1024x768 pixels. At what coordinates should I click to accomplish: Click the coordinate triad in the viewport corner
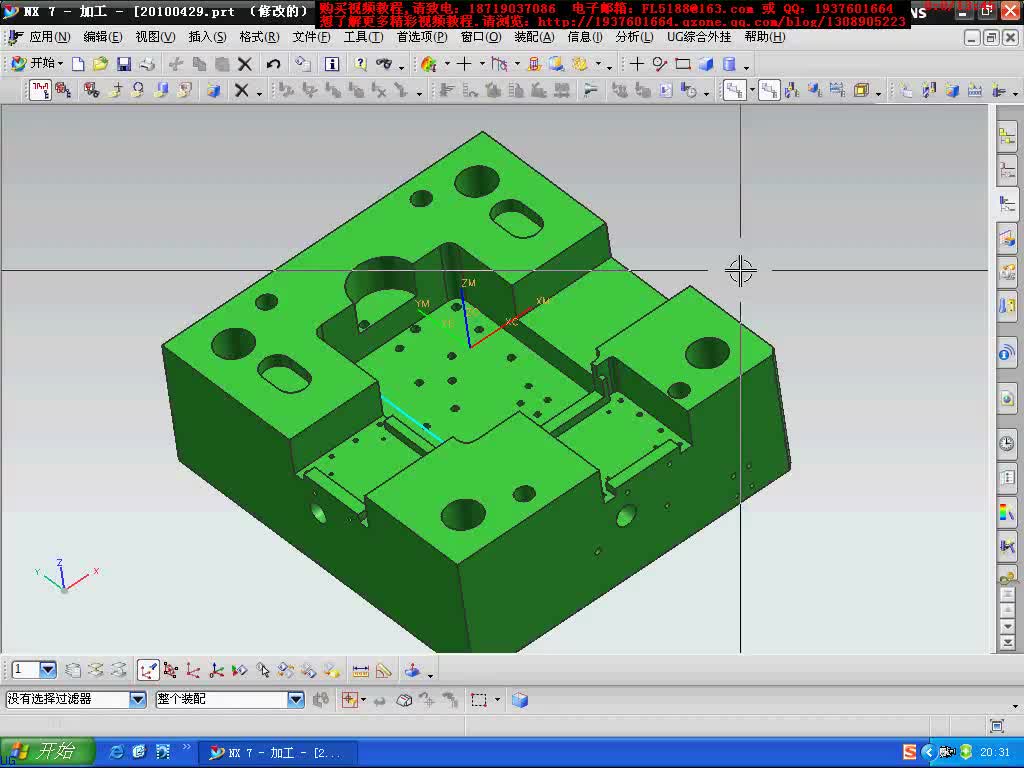[x=65, y=575]
